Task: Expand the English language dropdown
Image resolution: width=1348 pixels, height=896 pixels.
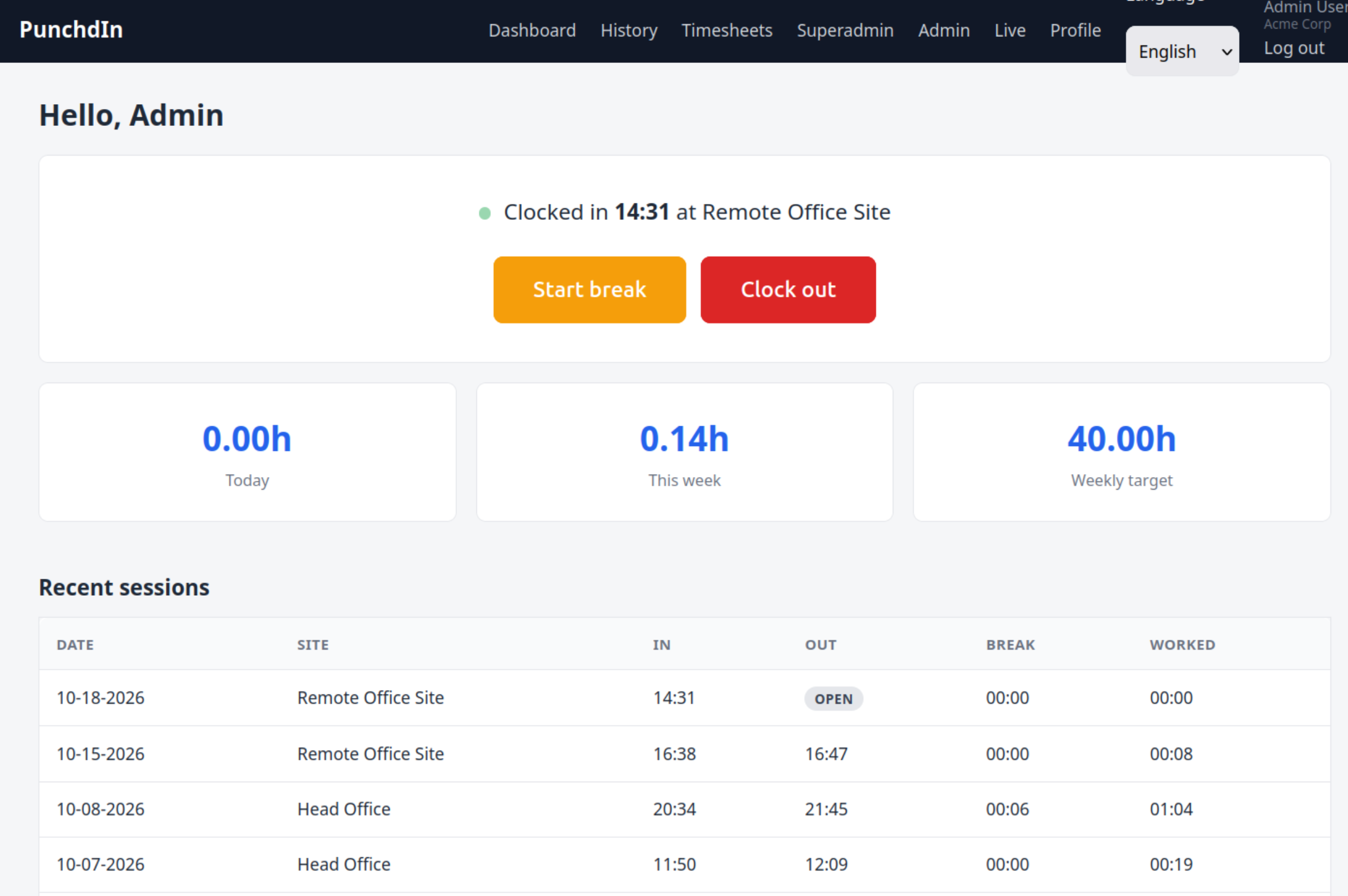Action: (x=1182, y=51)
